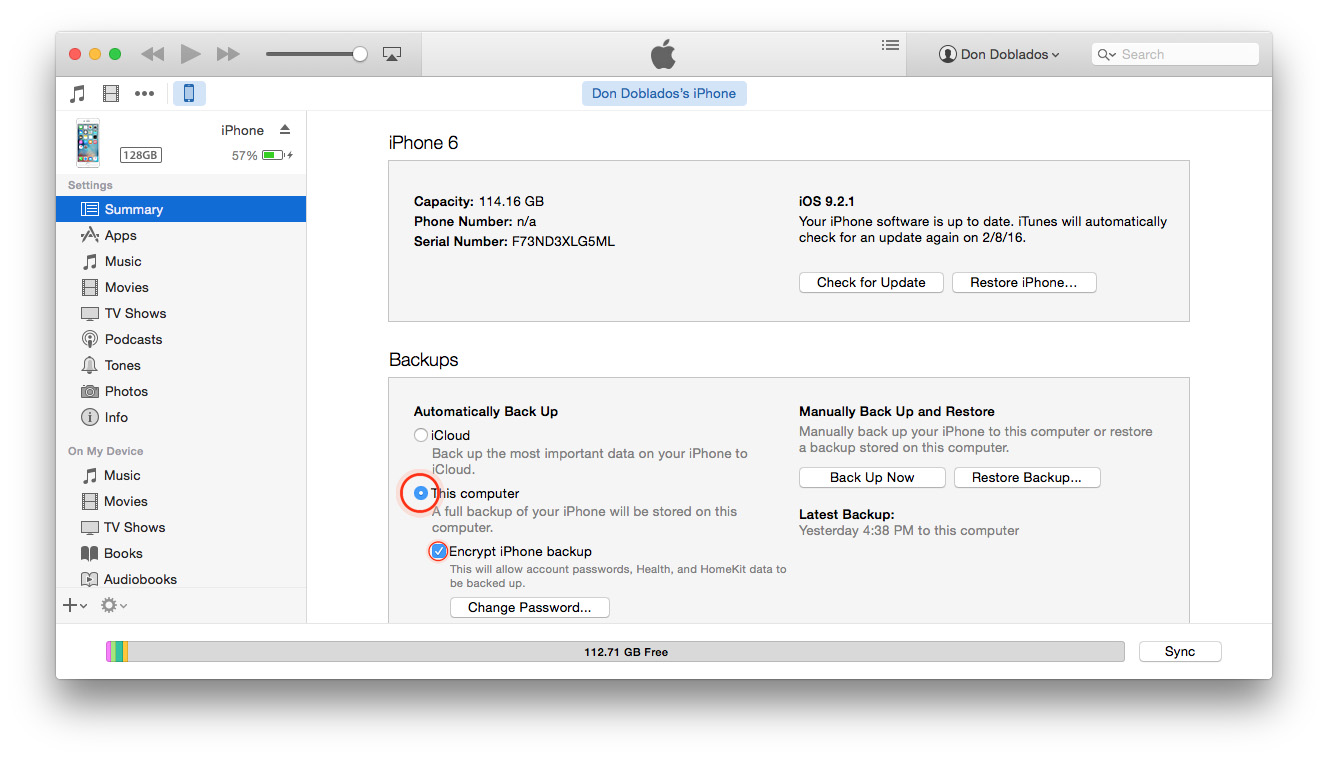
Task: Click Latest Backup time text
Action: click(909, 530)
